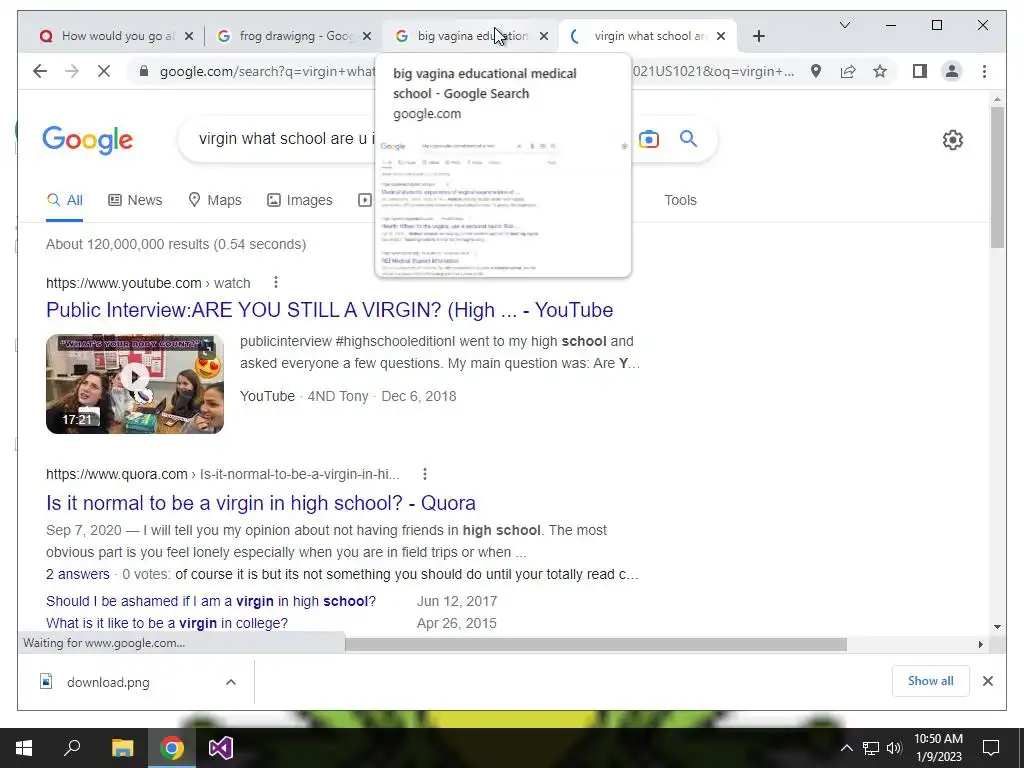Close the 'frog drawigng' tab
Image resolution: width=1024 pixels, height=768 pixels.
tap(367, 37)
